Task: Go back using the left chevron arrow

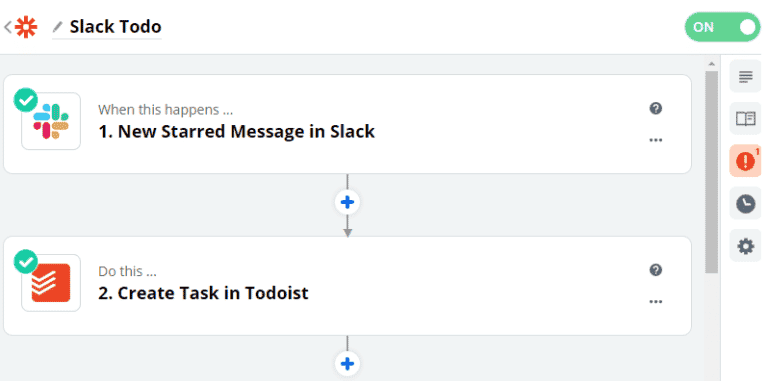Action: (7, 27)
